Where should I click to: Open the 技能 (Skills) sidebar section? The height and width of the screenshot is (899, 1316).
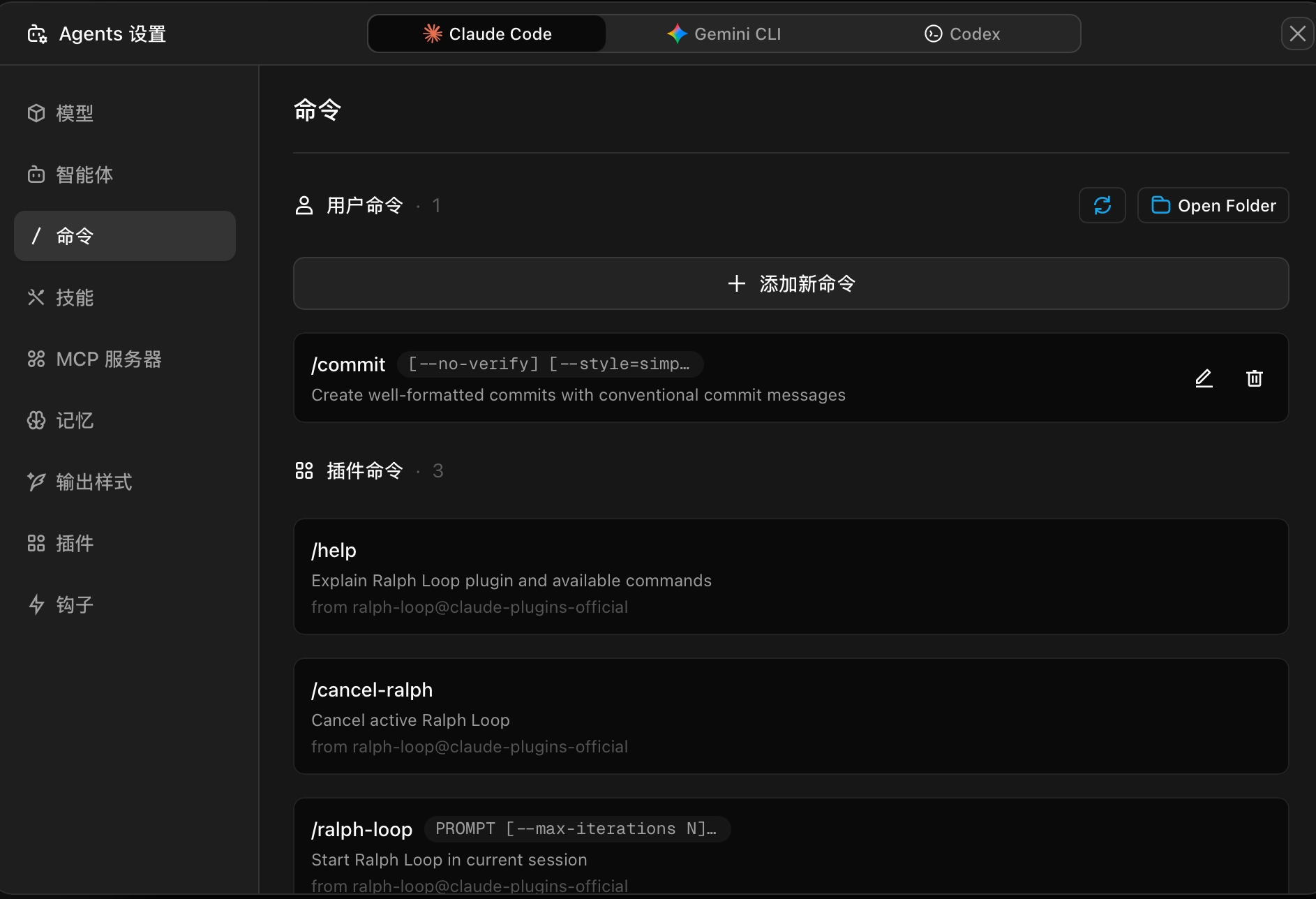(x=74, y=297)
